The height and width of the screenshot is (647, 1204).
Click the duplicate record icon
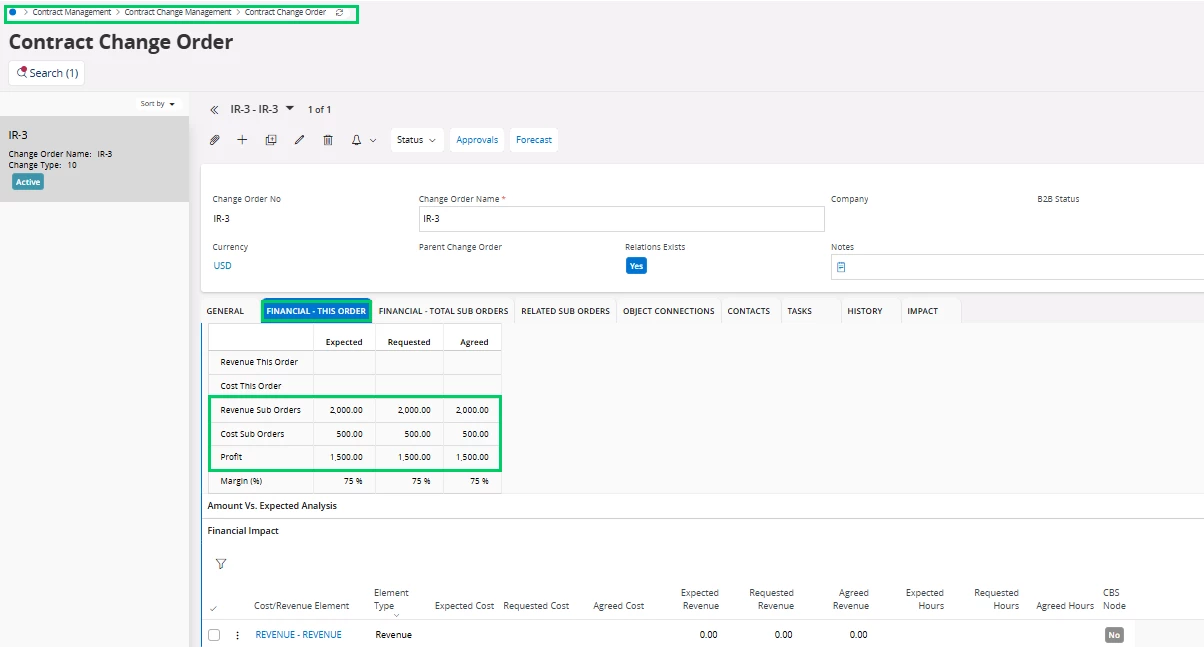271,140
